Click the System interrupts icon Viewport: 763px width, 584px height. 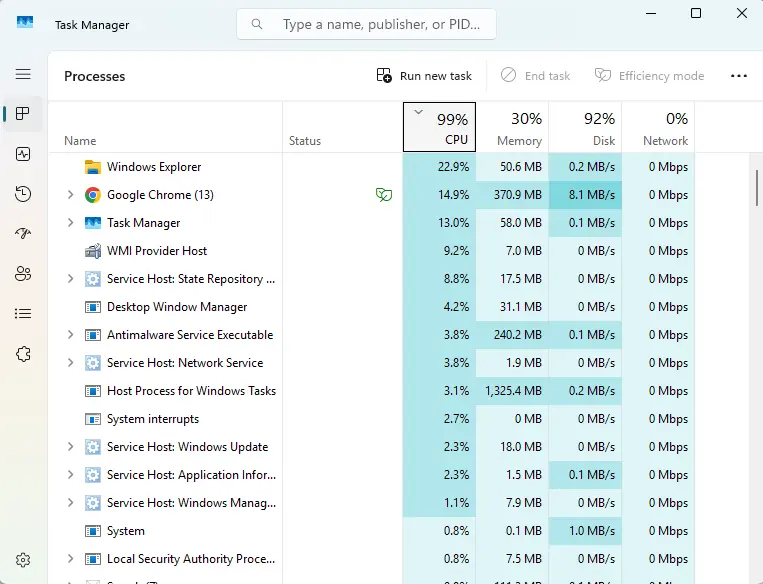coord(92,419)
